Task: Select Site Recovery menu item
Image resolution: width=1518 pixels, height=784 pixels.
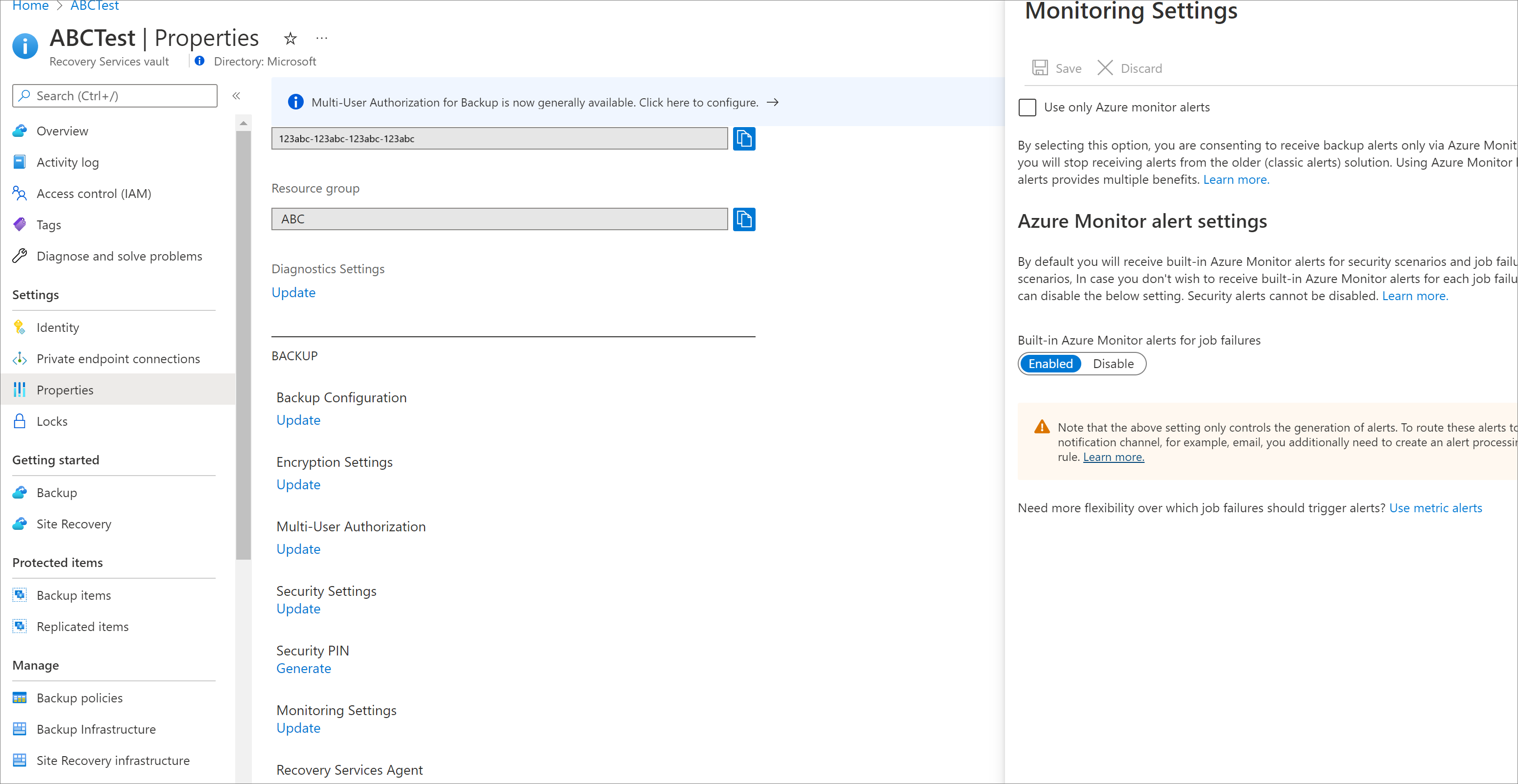Action: 73,523
